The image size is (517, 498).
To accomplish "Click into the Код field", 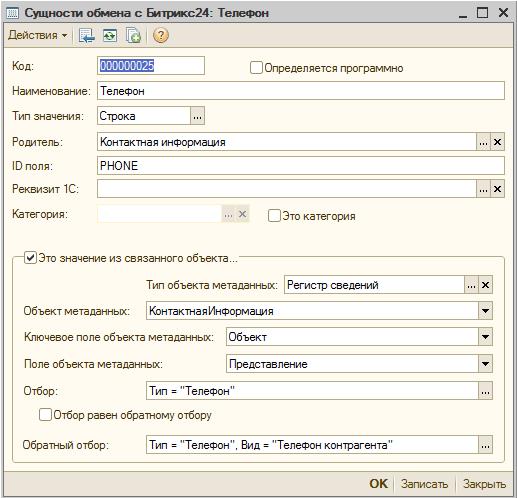I will coord(151,66).
